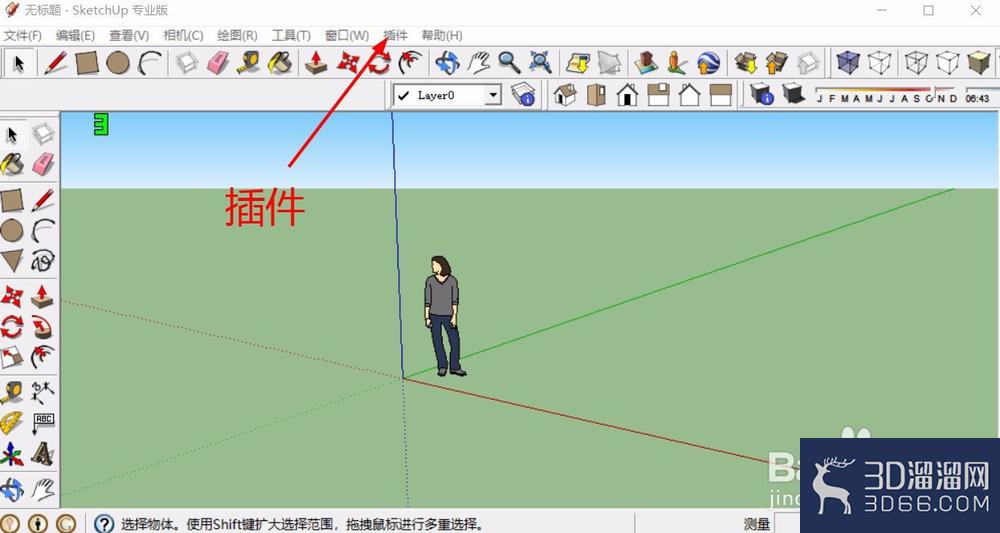Select the Line pencil tool in top toolbar

point(55,62)
